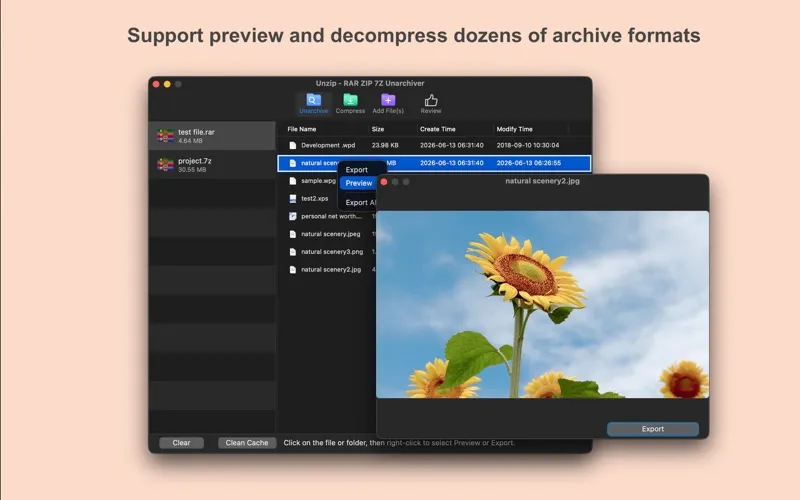This screenshot has height=500, width=800.
Task: Click the file icon beside sample.wpg
Action: [x=292, y=181]
